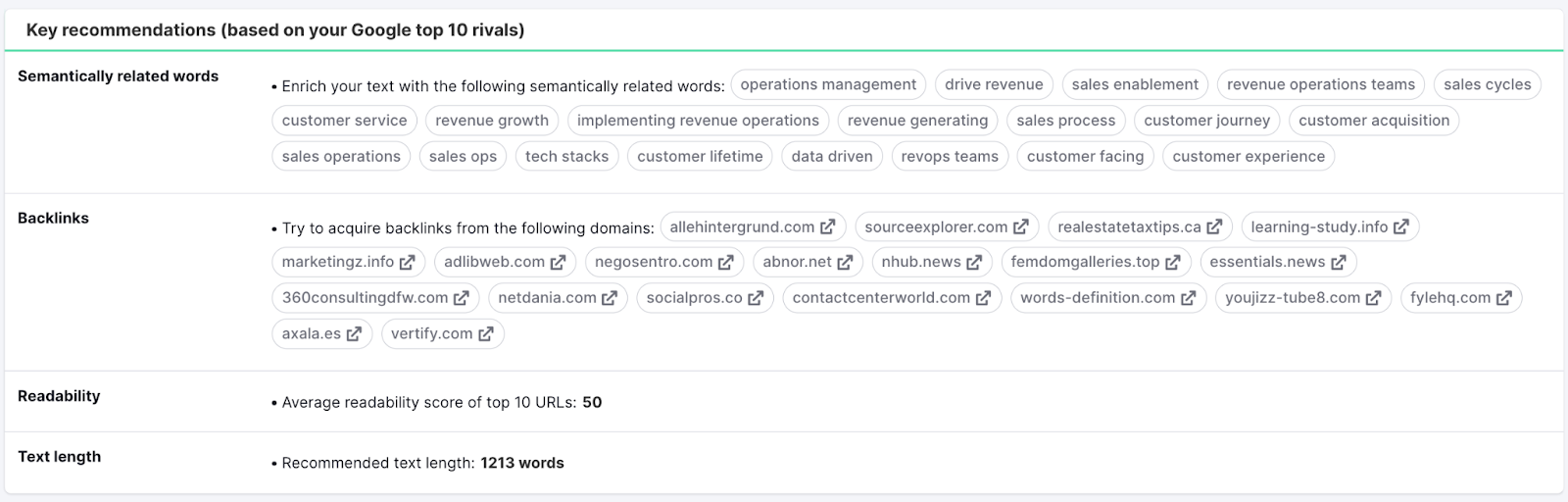Click external link icon beside marketingz.info
This screenshot has width=1568, height=502.
click(408, 263)
